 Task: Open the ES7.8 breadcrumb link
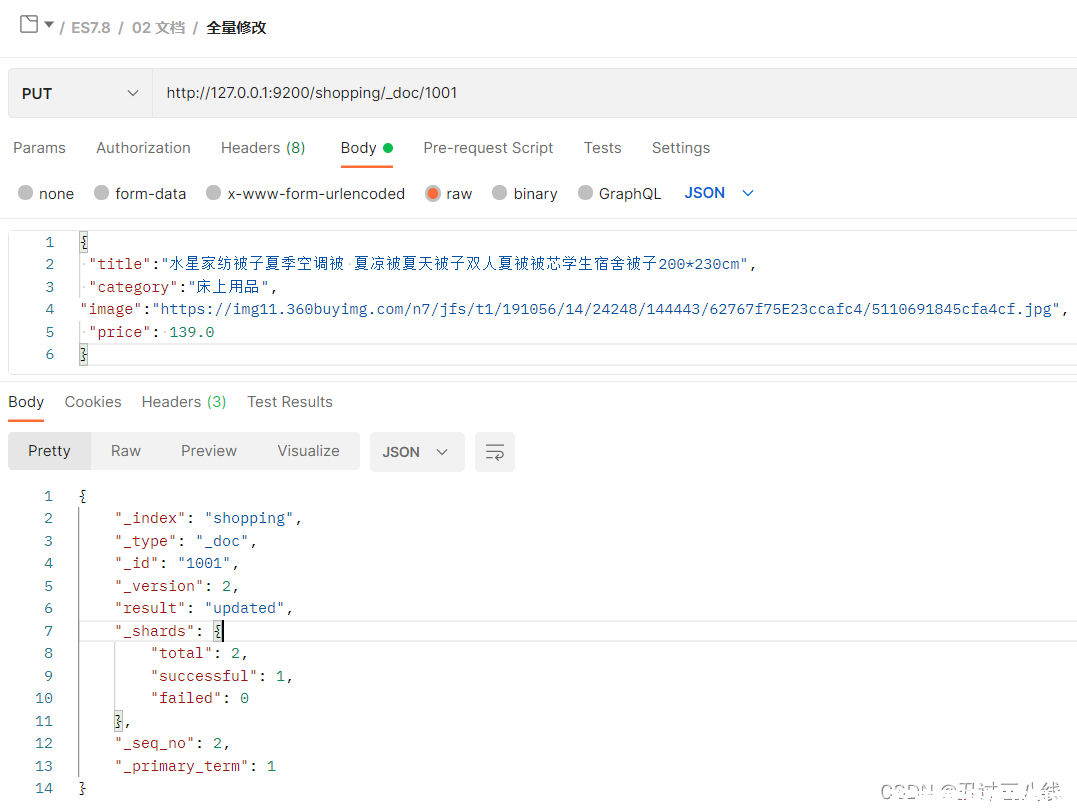(x=91, y=27)
